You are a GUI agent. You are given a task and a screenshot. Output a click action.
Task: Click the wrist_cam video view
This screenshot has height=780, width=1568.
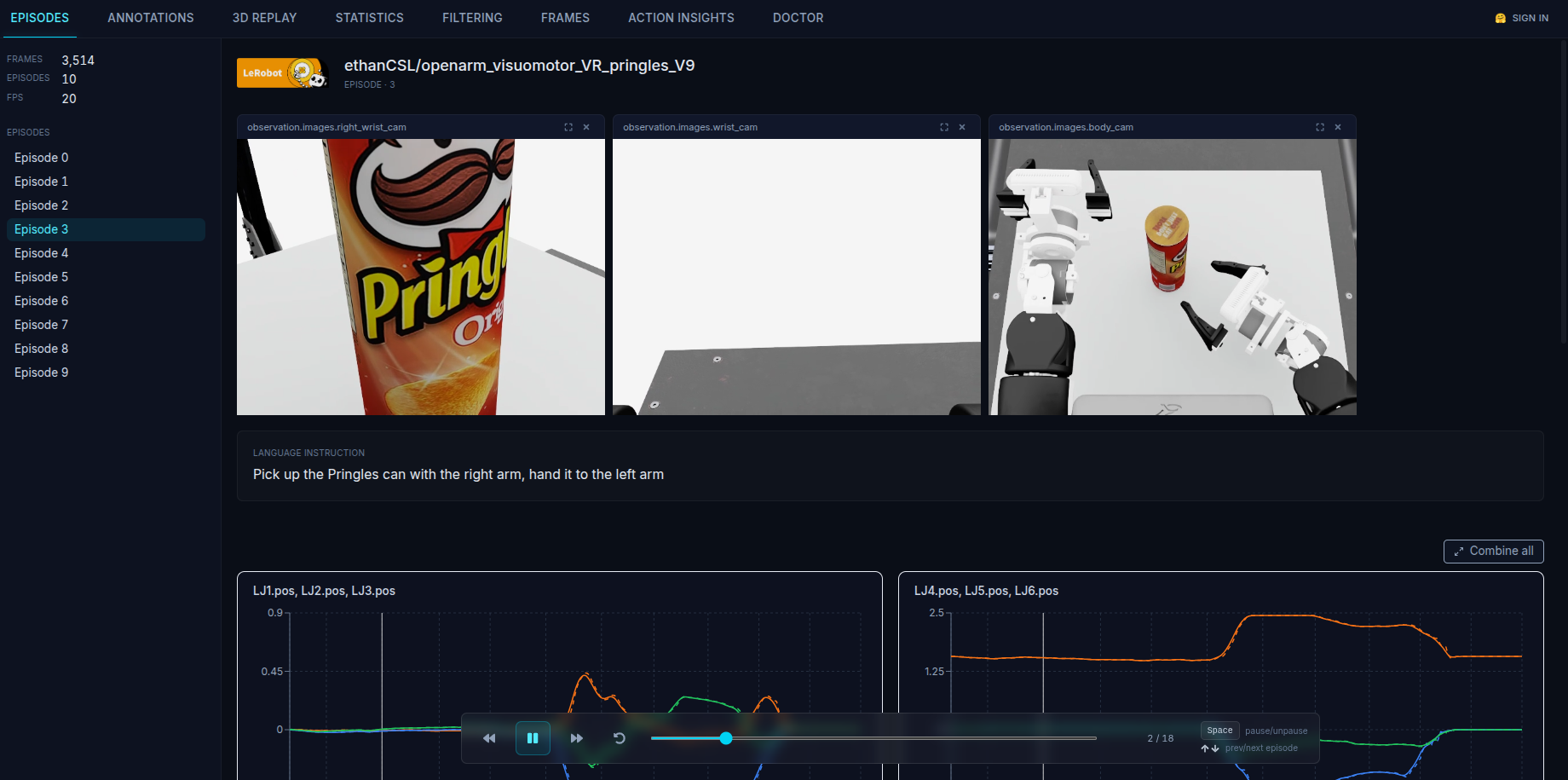[x=797, y=277]
